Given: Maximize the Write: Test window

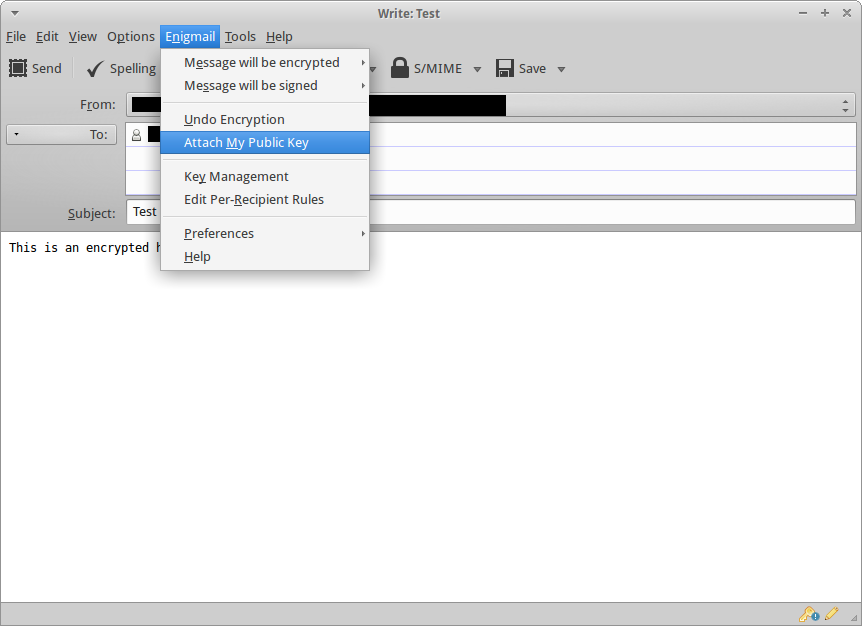Looking at the screenshot, I should [x=825, y=13].
